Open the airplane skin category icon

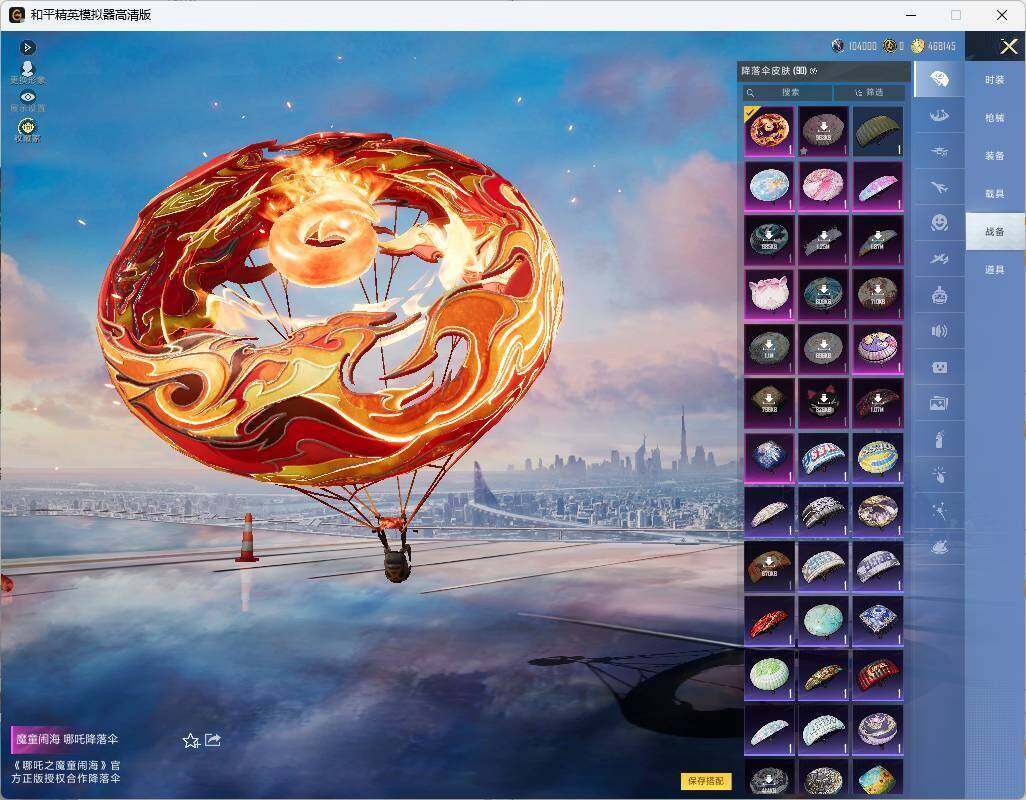(939, 188)
